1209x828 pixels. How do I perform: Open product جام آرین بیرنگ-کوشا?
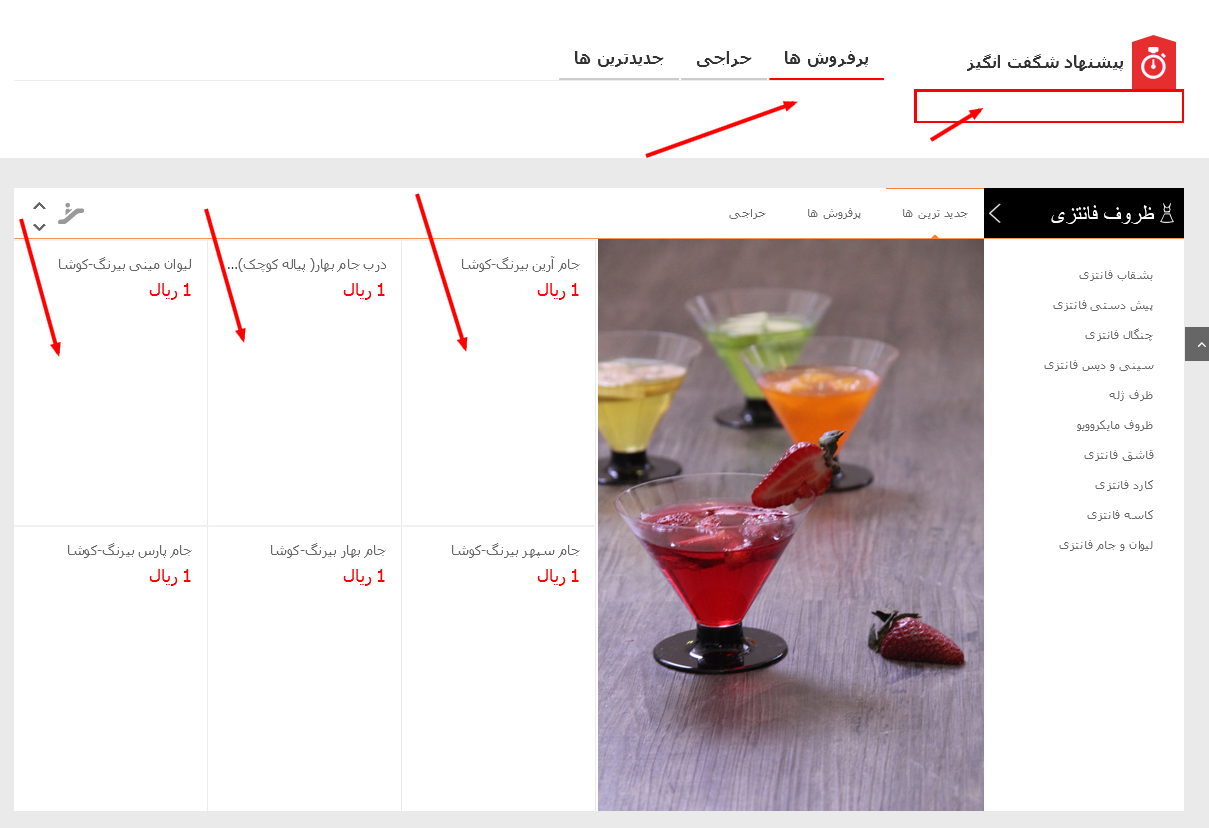[520, 265]
